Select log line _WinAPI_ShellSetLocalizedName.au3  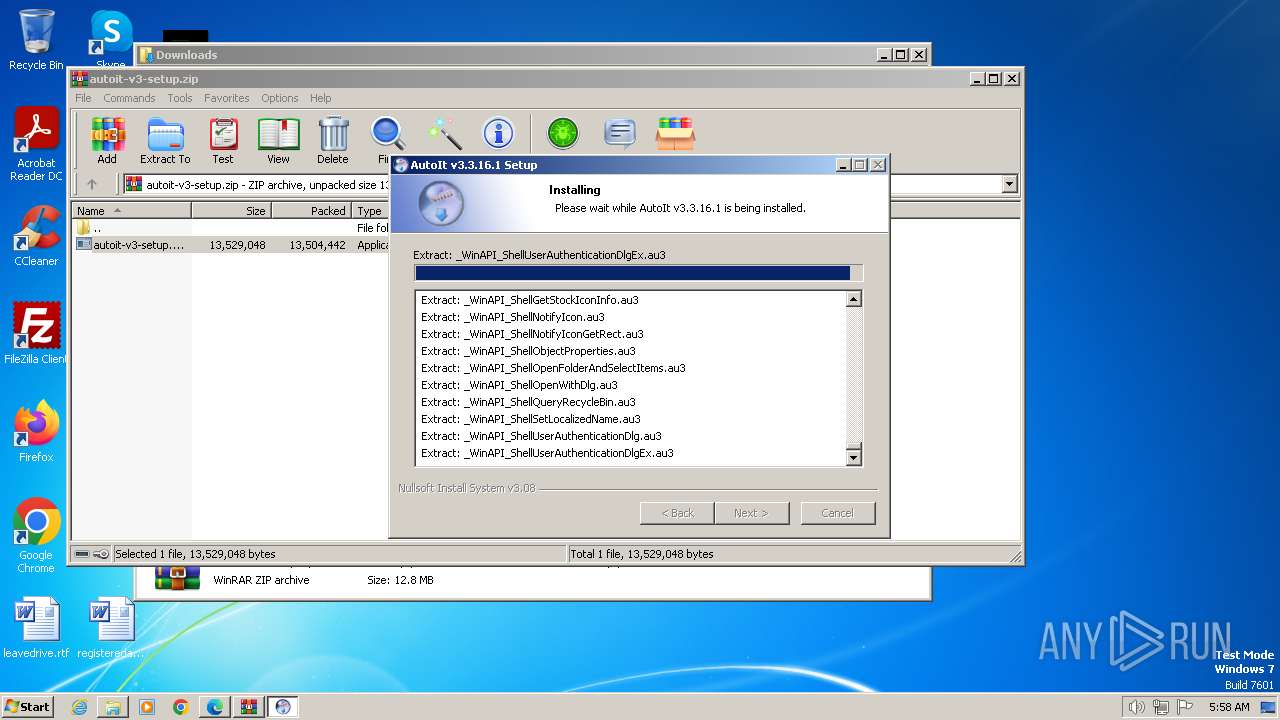point(530,419)
